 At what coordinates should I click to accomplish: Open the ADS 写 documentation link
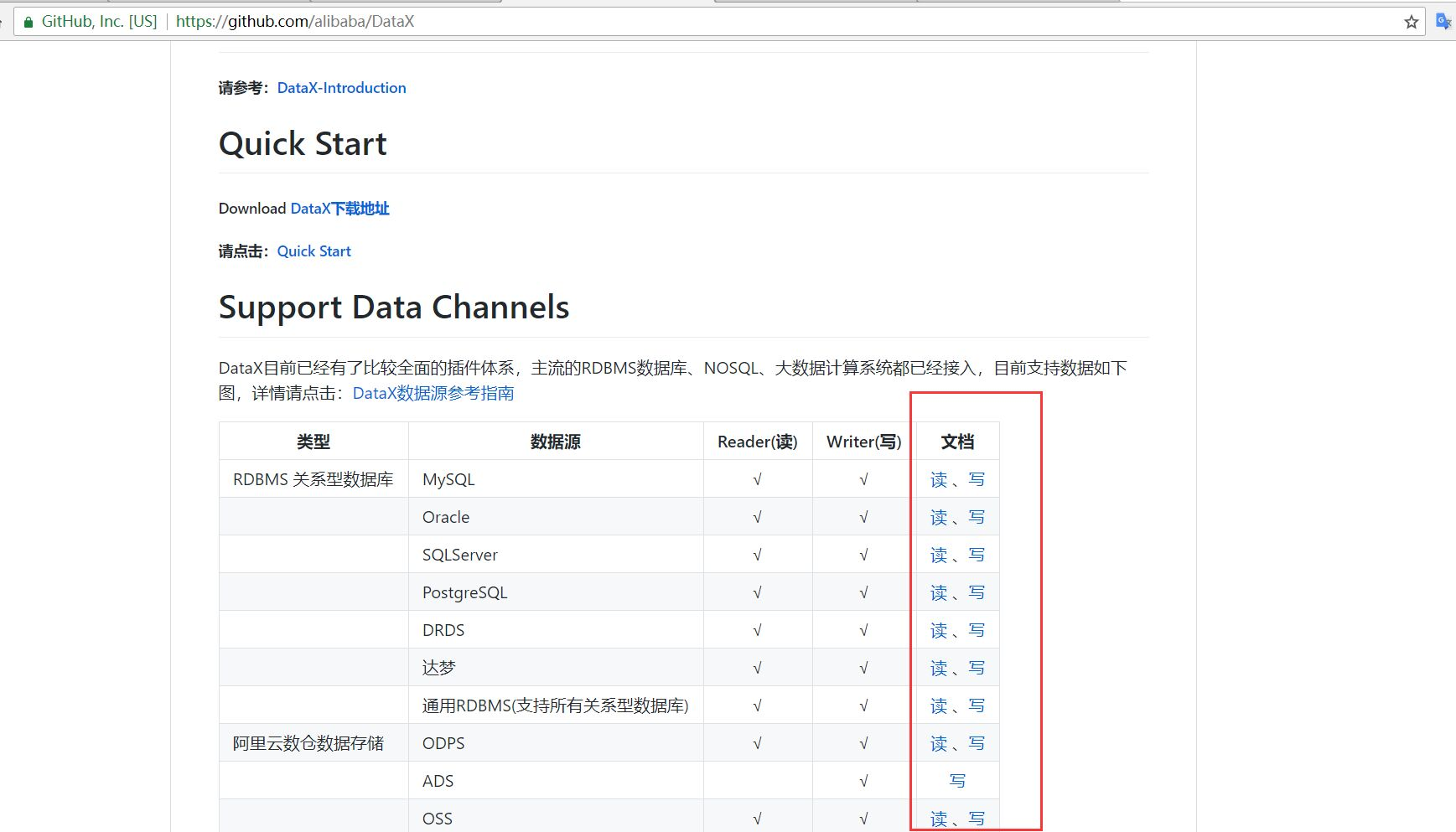(956, 780)
